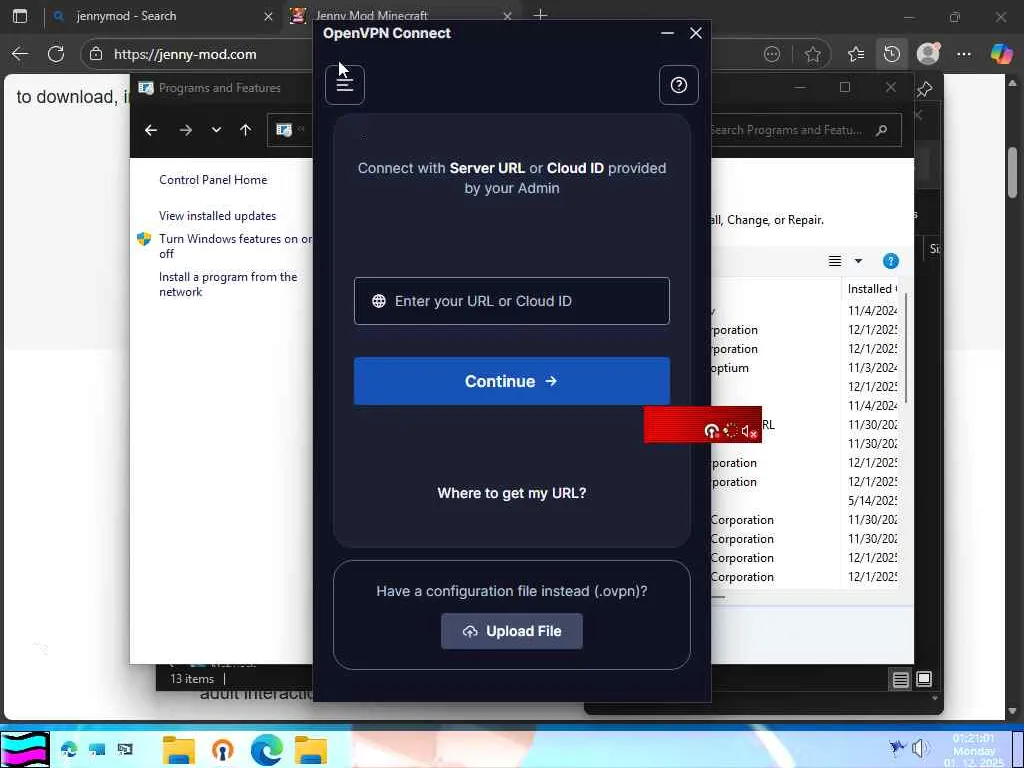Viewport: 1024px width, 768px height.
Task: Open the OpenVPN Connect hamburger menu
Action: point(345,85)
